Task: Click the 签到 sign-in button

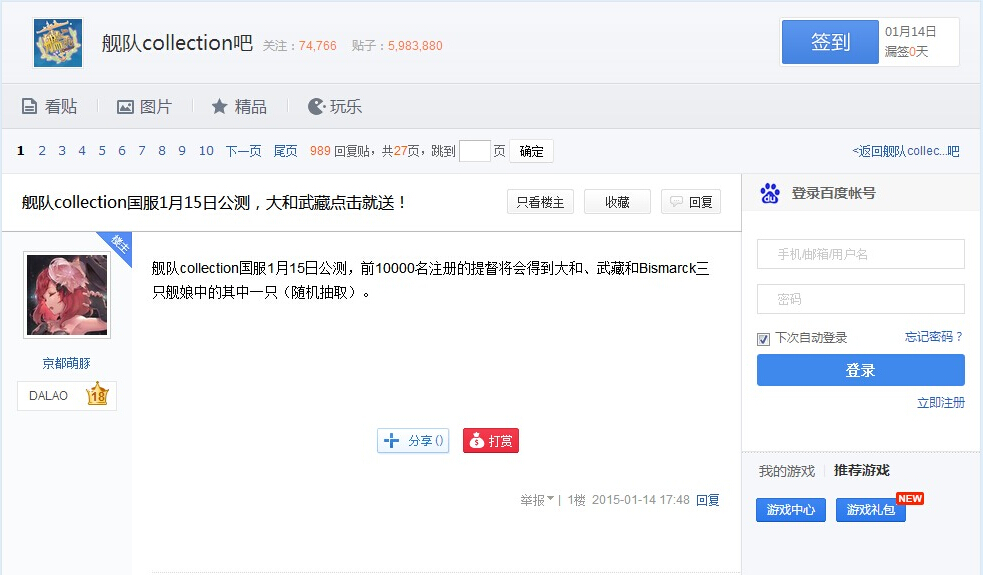Action: 830,42
